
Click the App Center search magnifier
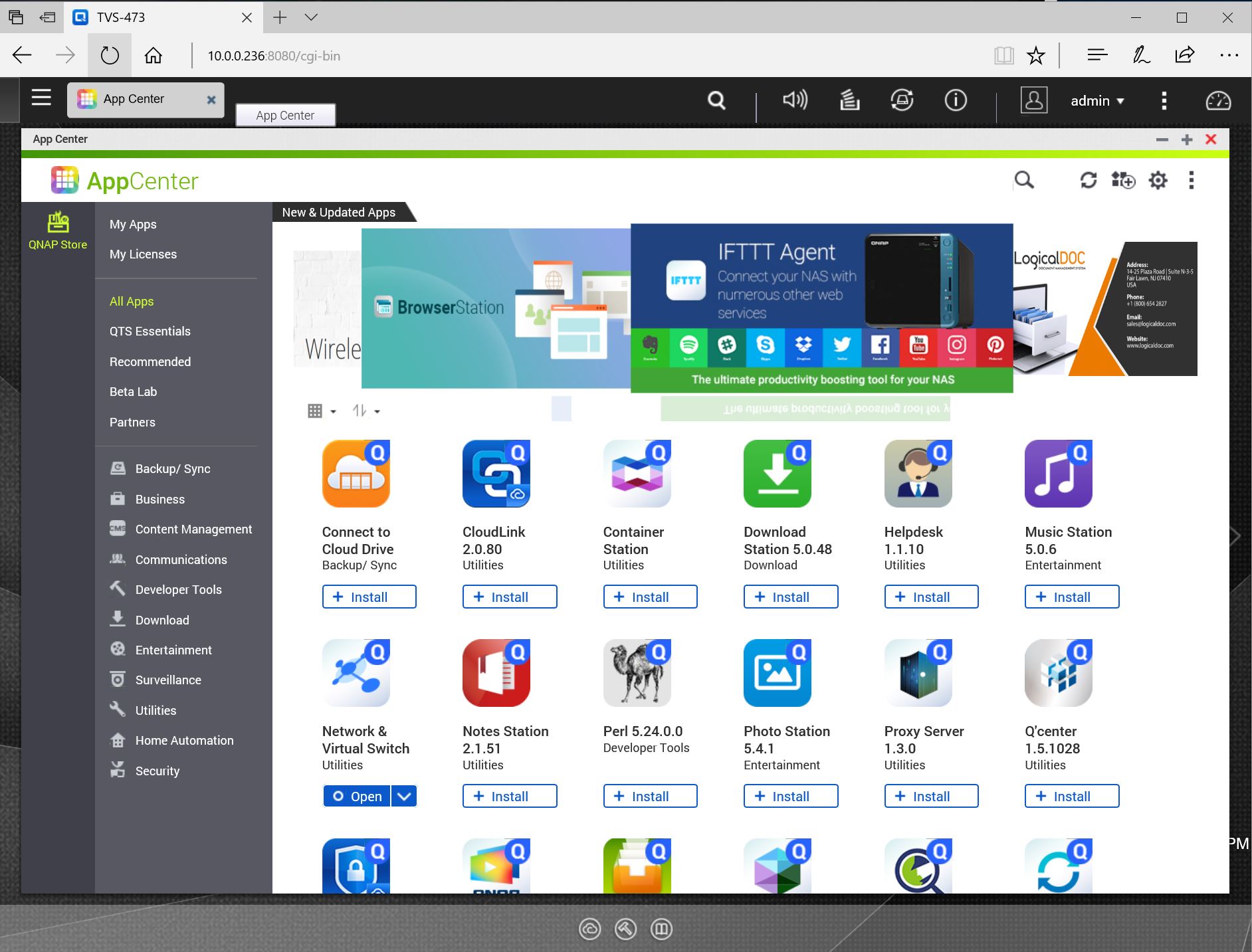[1024, 180]
